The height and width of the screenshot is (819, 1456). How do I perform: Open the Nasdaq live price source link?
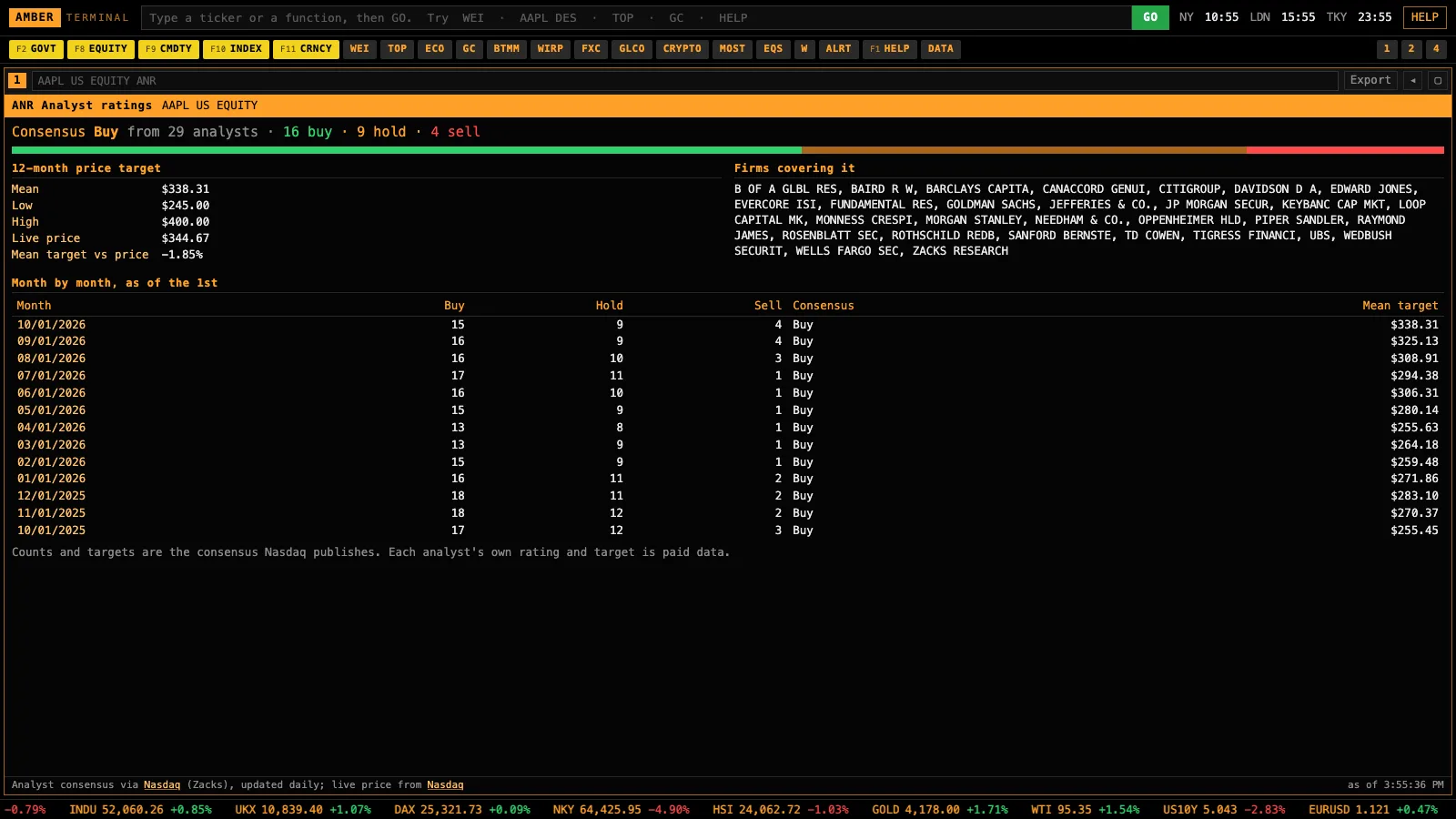coord(445,785)
